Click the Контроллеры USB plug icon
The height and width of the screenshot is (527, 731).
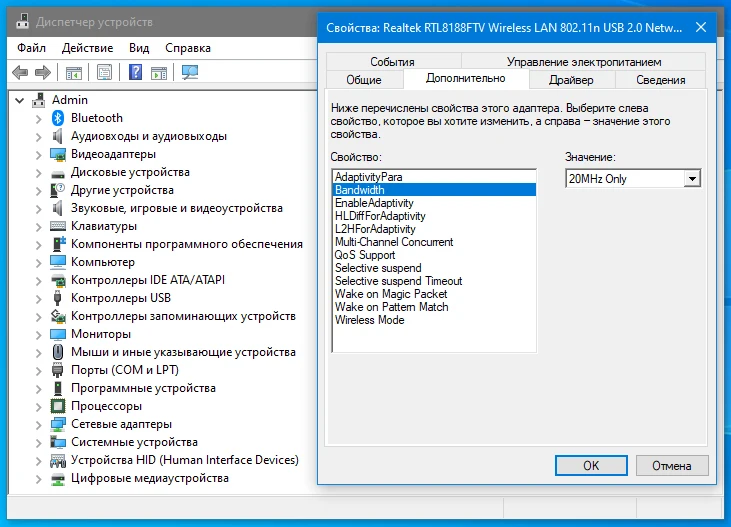[58, 298]
